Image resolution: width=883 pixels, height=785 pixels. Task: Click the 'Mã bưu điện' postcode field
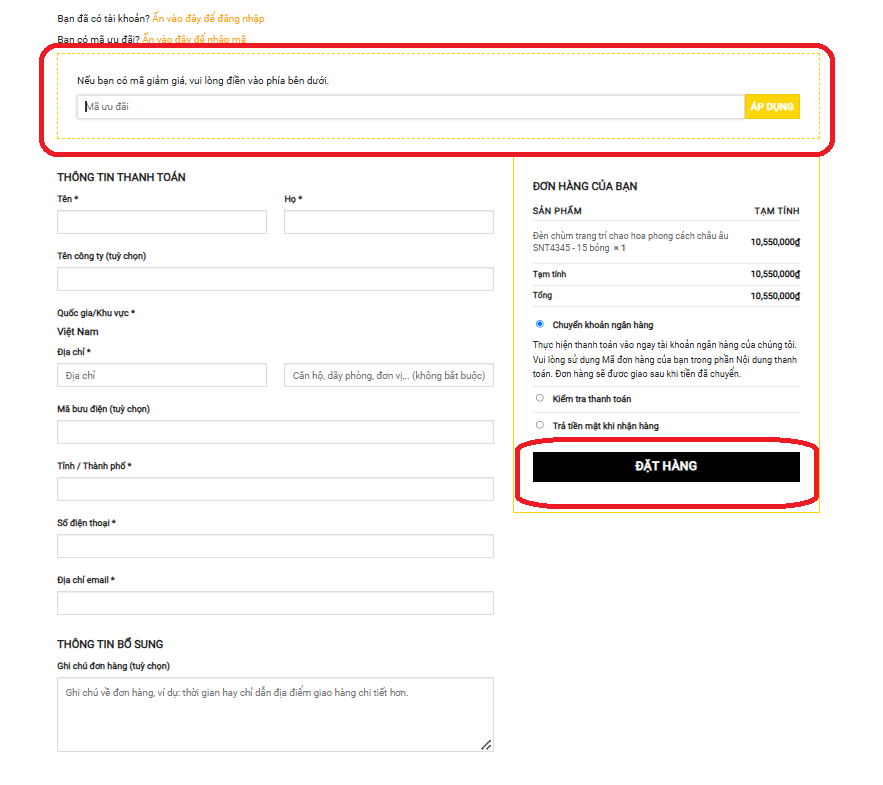[x=275, y=432]
